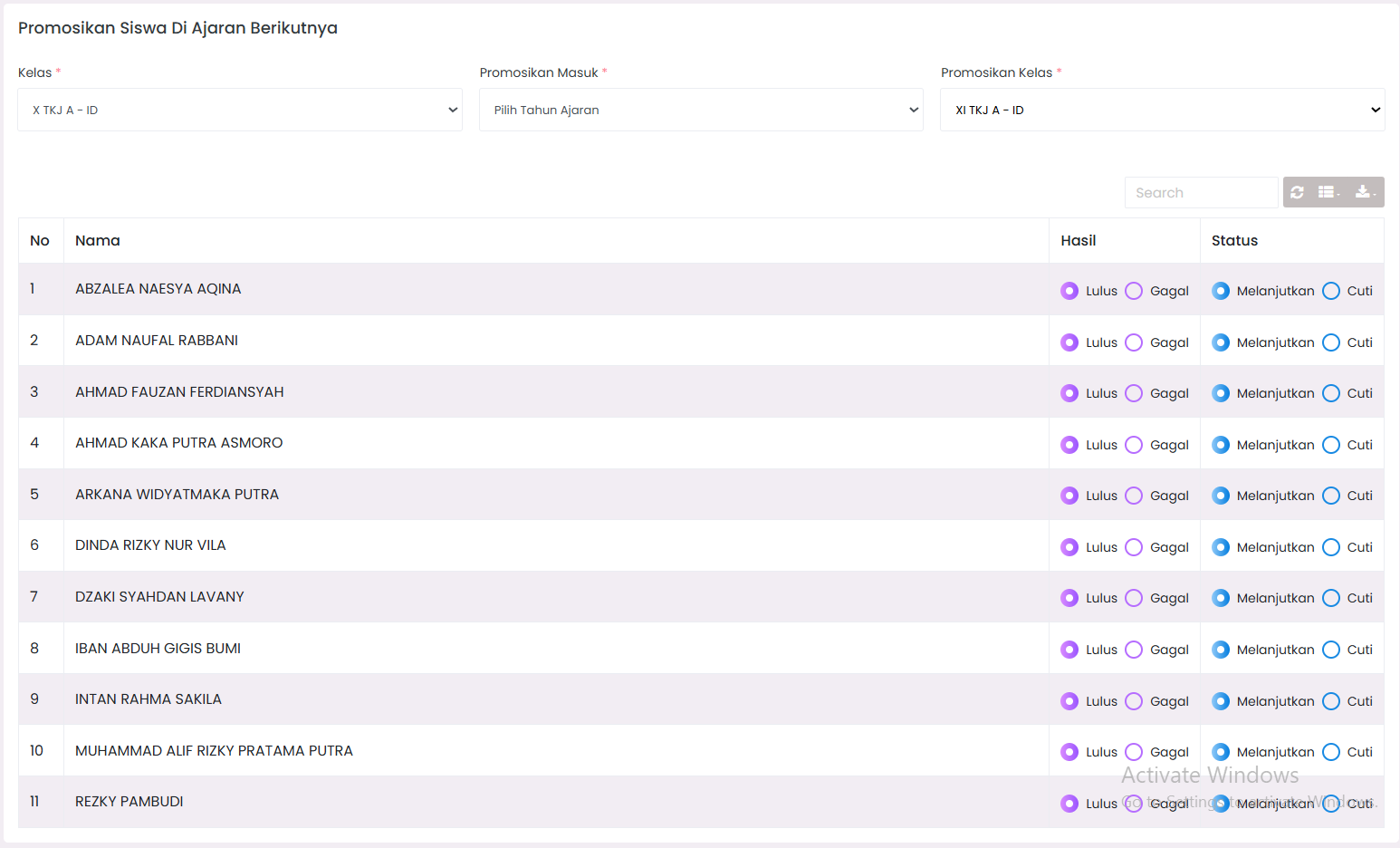Image resolution: width=1400 pixels, height=848 pixels.
Task: Click the Nama column header
Action: (98, 241)
